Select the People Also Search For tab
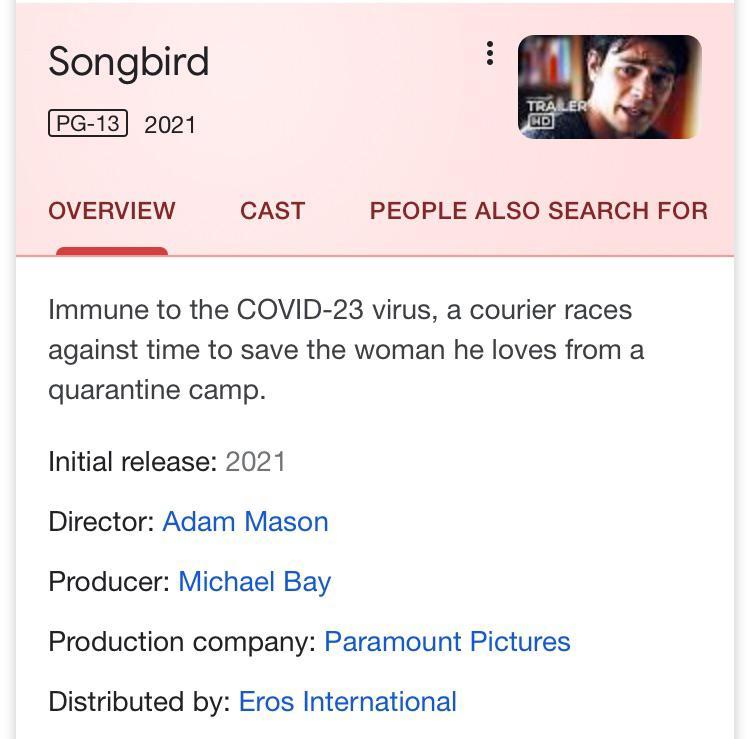 pos(538,211)
